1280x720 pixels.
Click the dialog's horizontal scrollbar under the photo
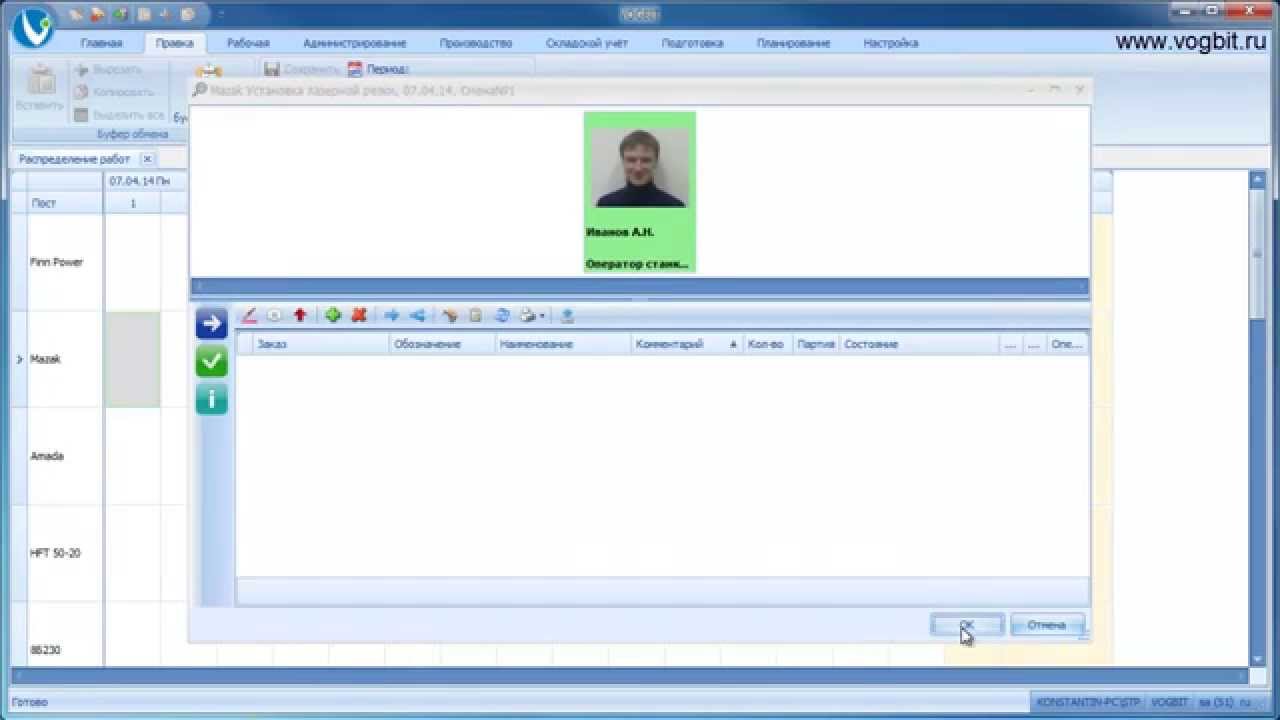coord(639,286)
